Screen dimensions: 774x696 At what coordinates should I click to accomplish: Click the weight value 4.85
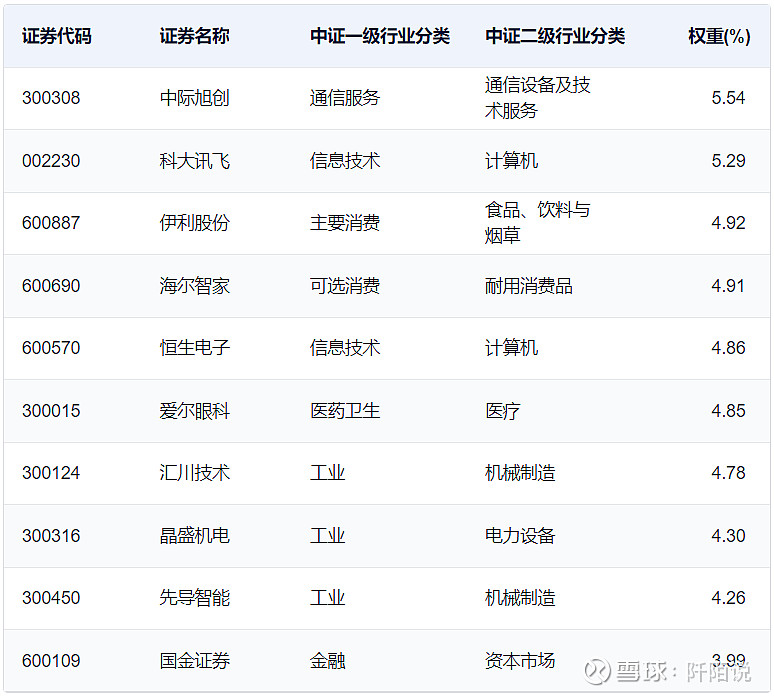click(728, 411)
